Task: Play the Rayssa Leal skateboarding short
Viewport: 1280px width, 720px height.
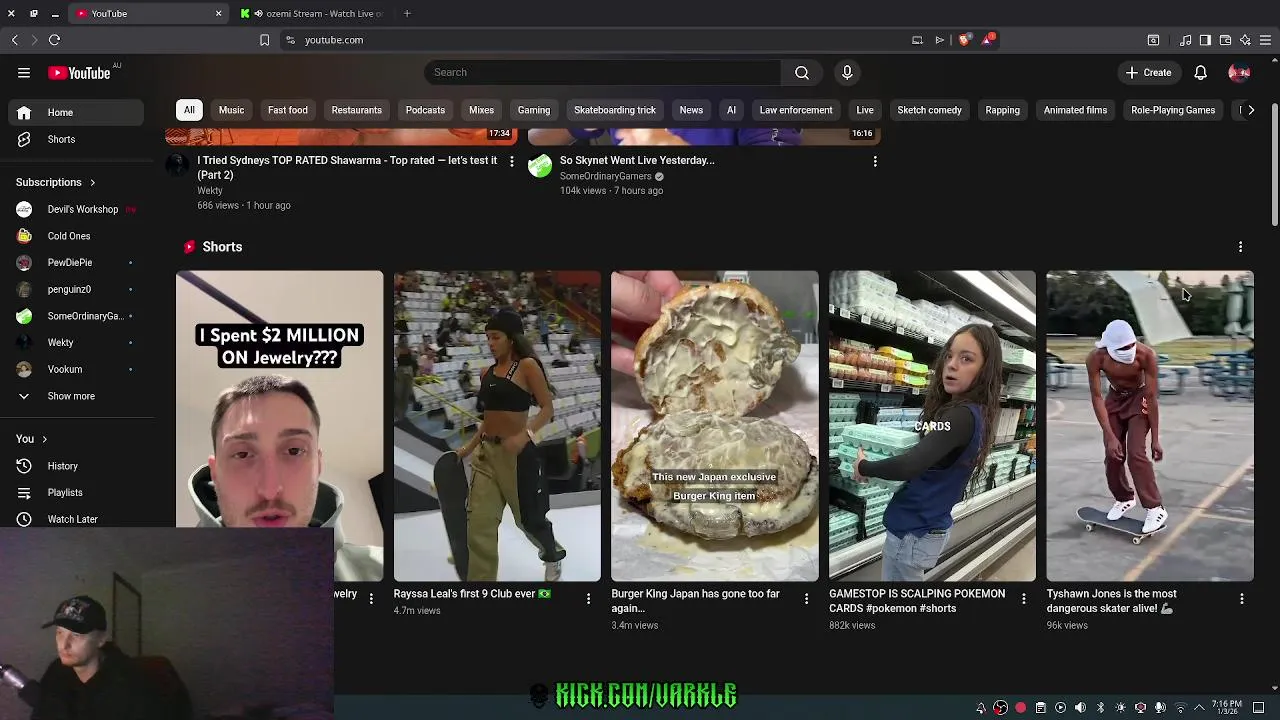Action: 497,426
